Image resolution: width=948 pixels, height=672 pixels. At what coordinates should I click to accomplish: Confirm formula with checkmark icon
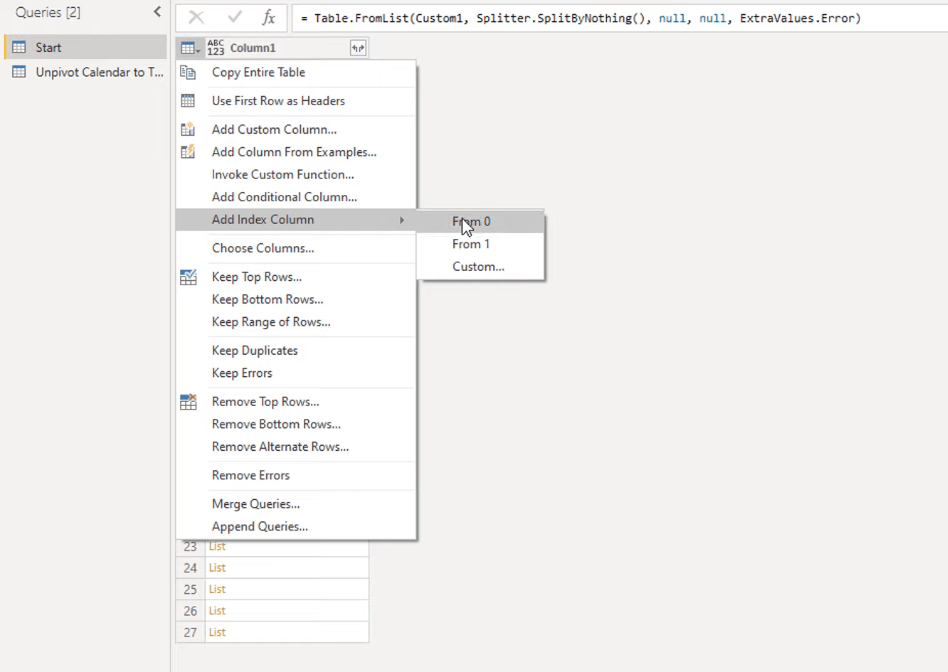pos(234,18)
